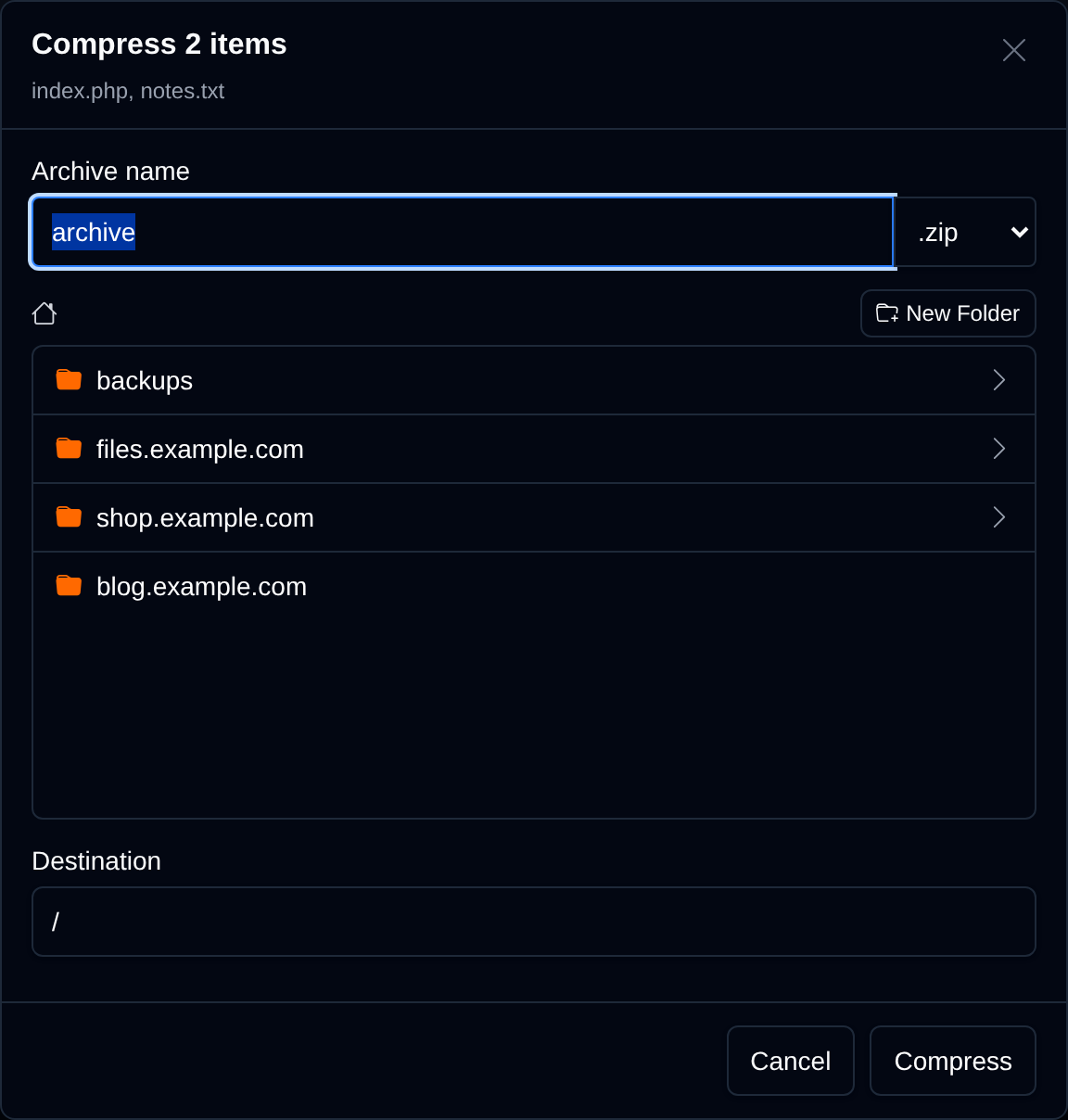This screenshot has width=1068, height=1120.
Task: Click the shop.example.com folder icon
Action: pos(69,517)
